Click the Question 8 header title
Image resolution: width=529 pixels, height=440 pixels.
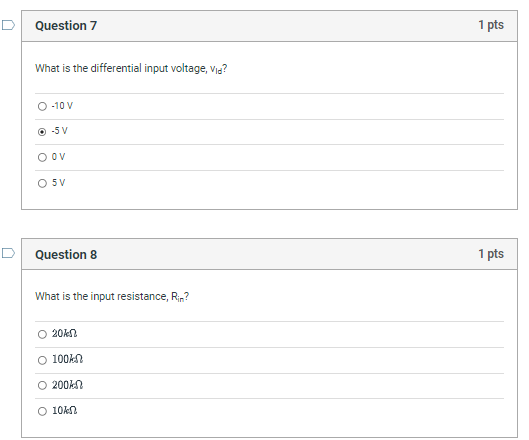pos(66,254)
